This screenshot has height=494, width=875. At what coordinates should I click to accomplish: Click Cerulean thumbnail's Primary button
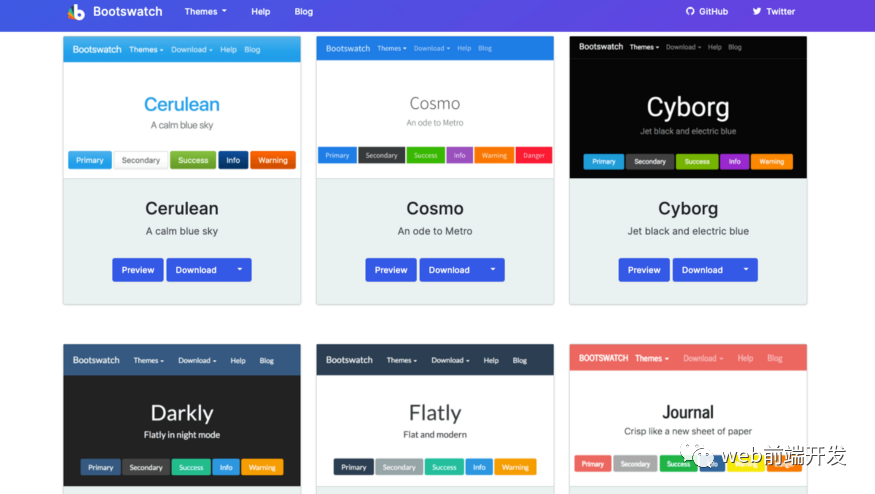90,160
